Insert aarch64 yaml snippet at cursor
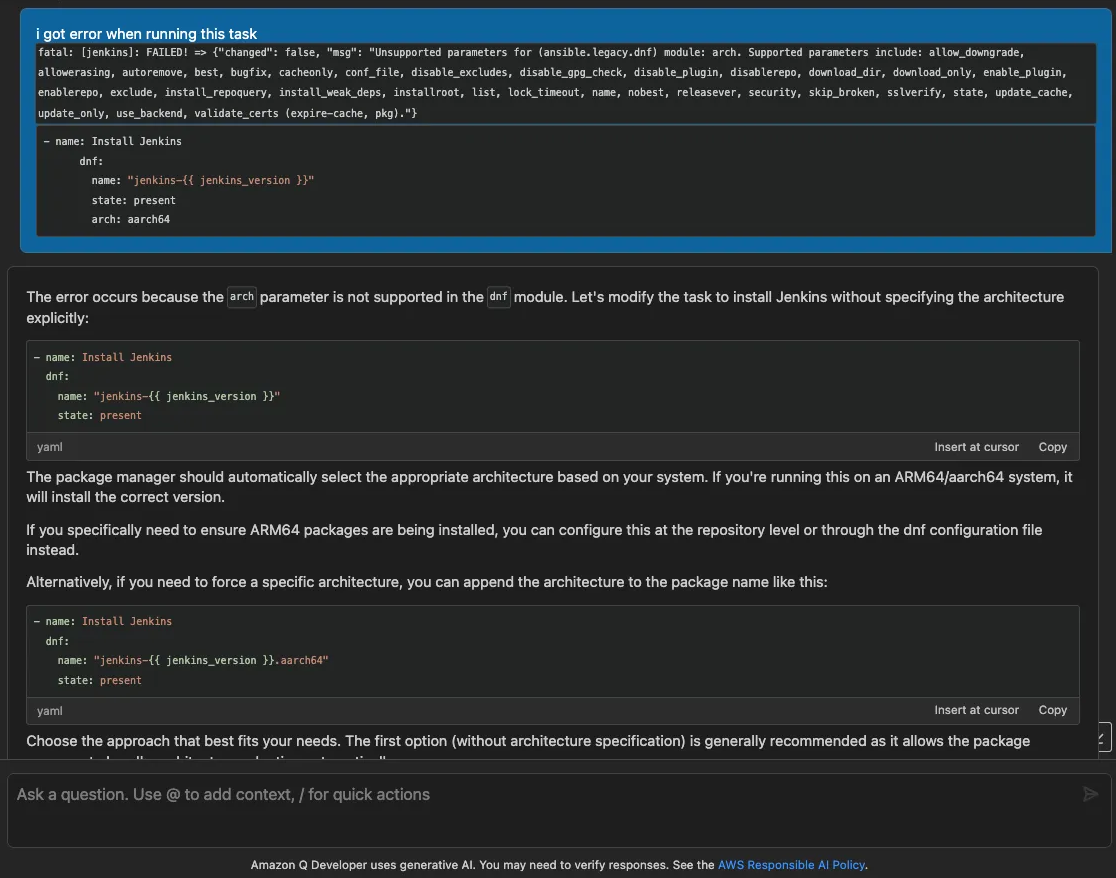 tap(976, 710)
